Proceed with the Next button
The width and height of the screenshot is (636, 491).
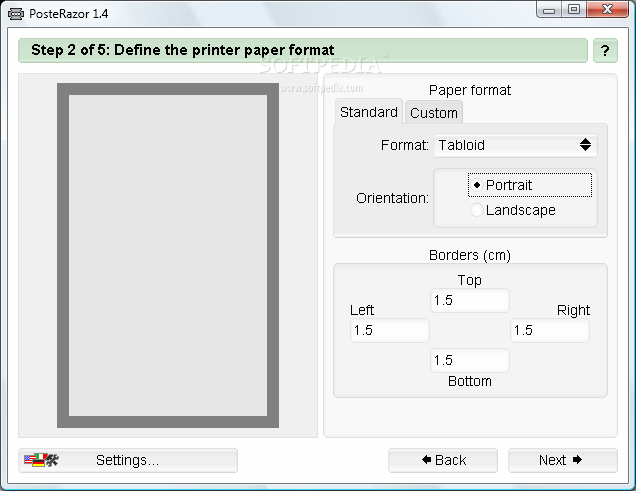click(x=563, y=460)
